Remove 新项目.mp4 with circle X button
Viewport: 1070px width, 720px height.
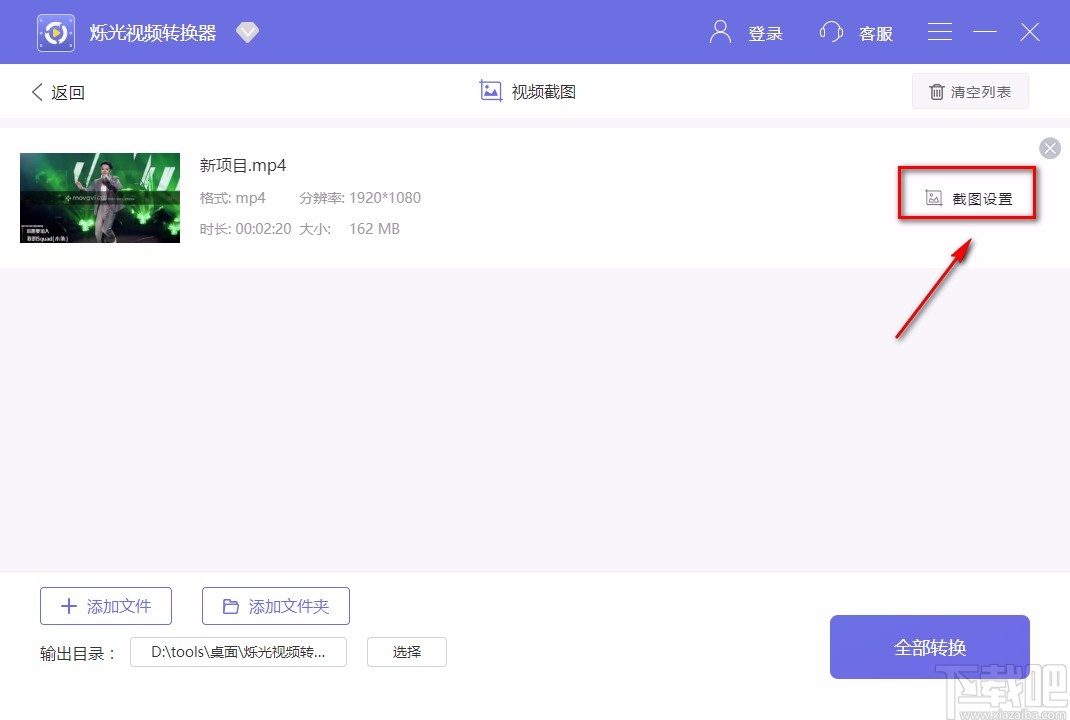(1050, 148)
